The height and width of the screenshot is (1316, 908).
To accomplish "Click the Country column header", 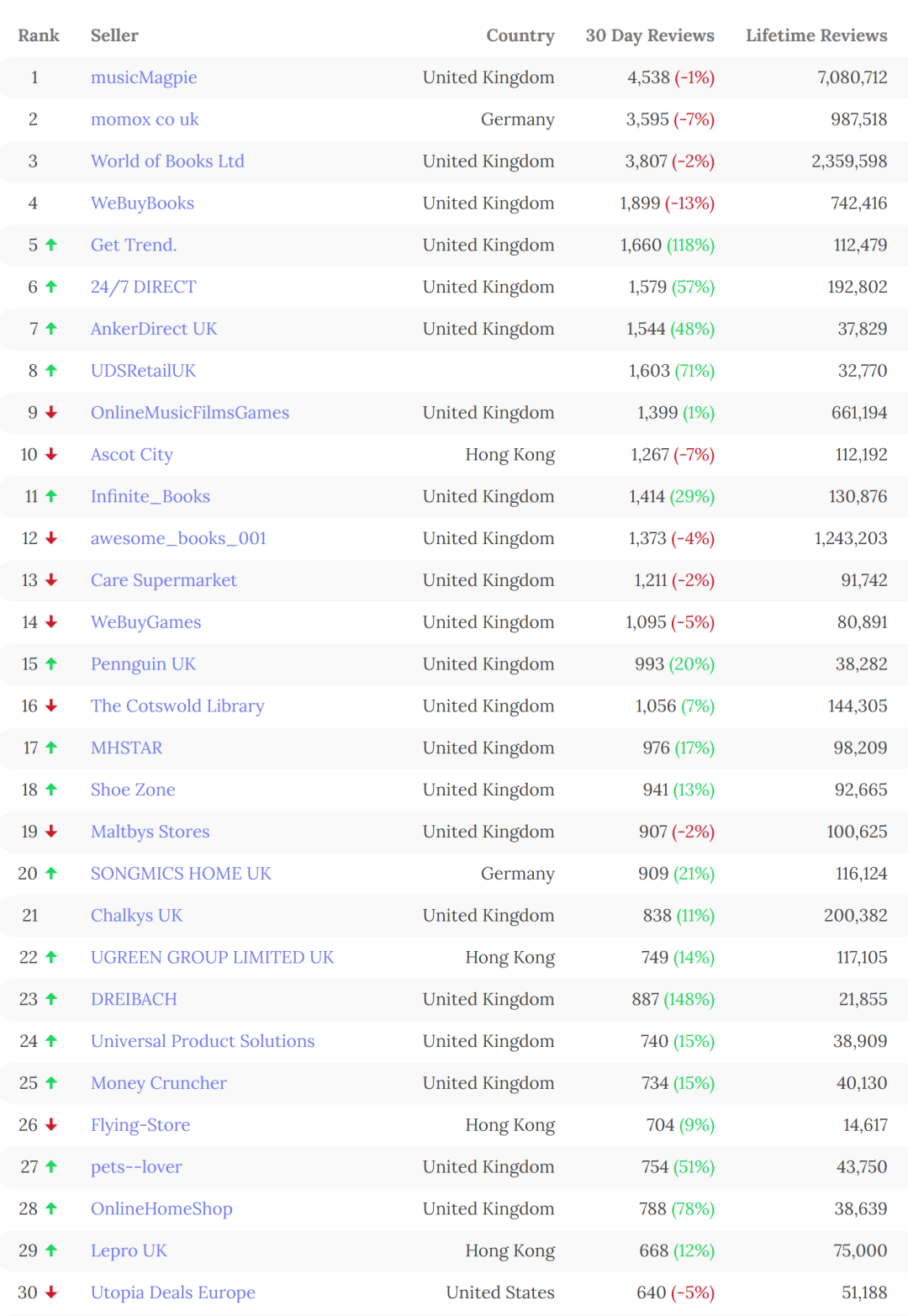I will (520, 35).
